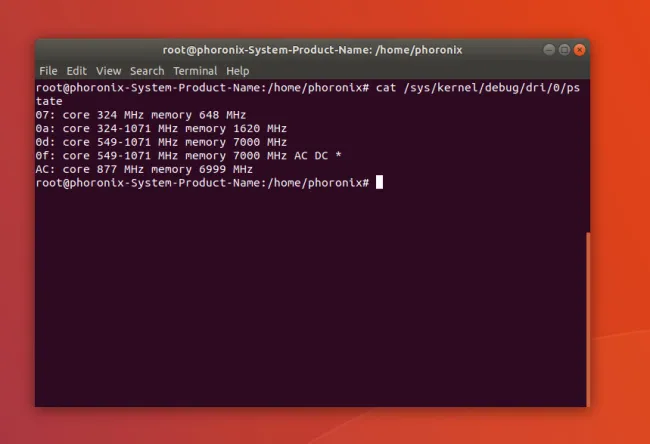Click the line starting with '0d: core 549-1071 MHz'
This screenshot has height=444, width=650.
click(161, 142)
